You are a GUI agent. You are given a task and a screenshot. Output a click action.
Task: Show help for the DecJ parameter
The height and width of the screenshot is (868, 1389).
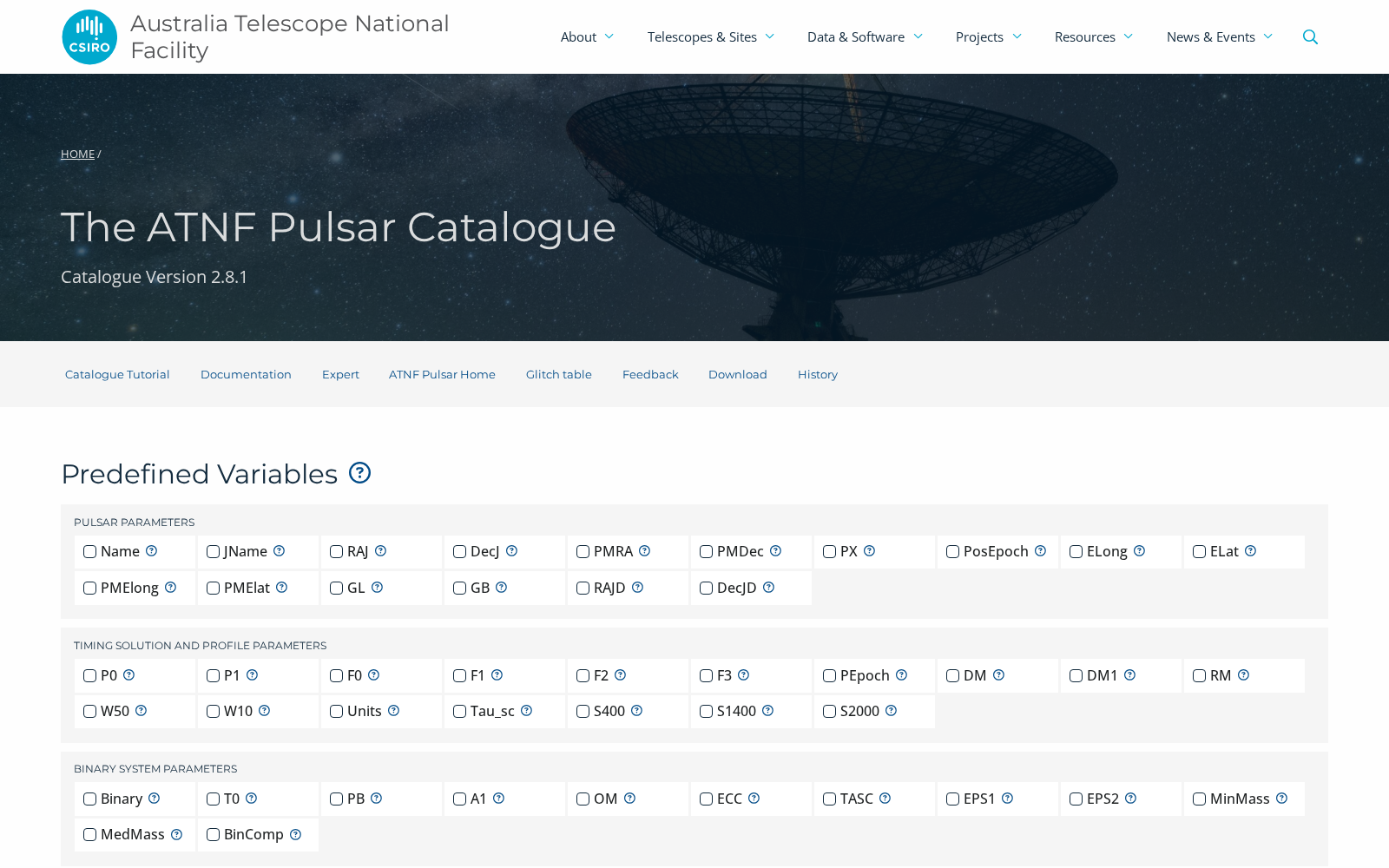tap(511, 551)
